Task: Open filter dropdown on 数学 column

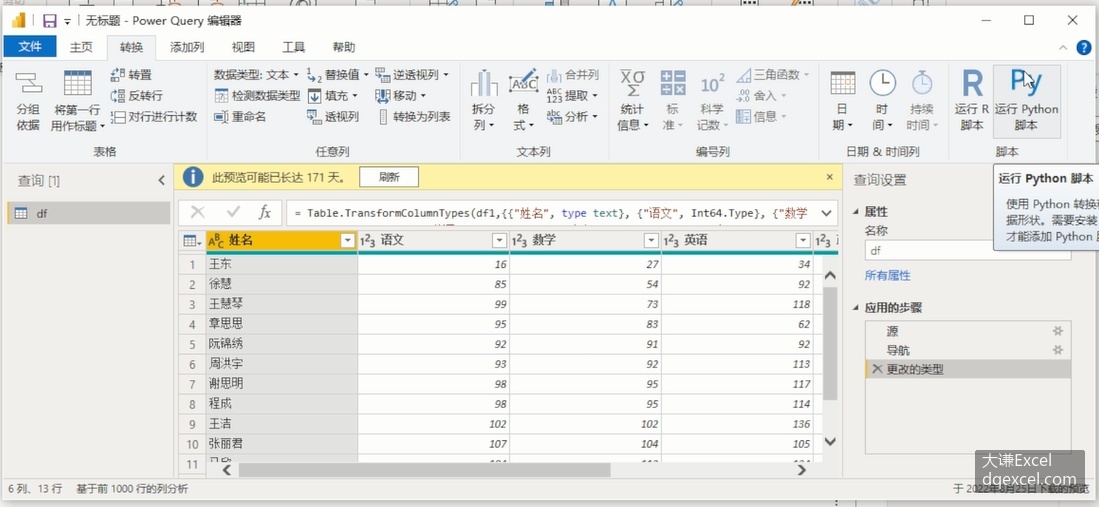Action: click(650, 241)
